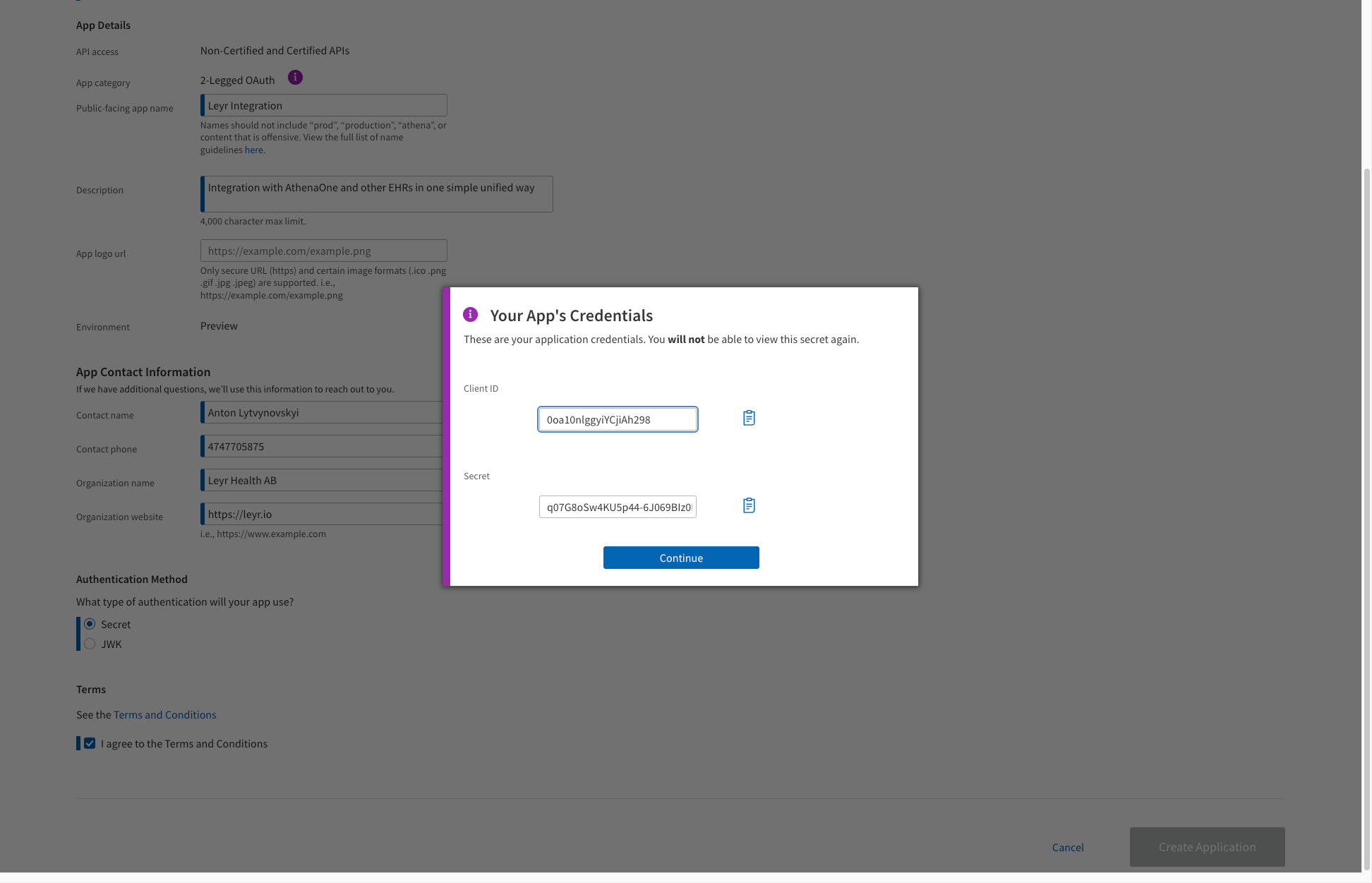Copy Client ID with clipboard icon
The width and height of the screenshot is (1372, 883).
click(749, 419)
